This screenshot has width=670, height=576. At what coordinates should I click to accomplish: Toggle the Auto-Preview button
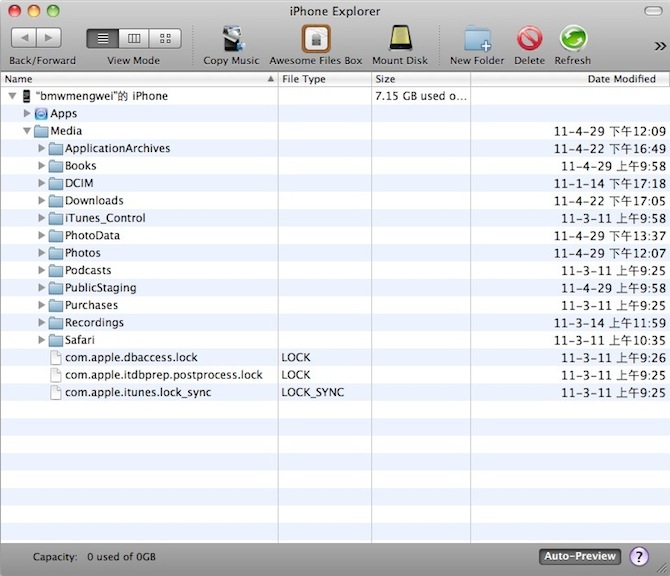[580, 556]
